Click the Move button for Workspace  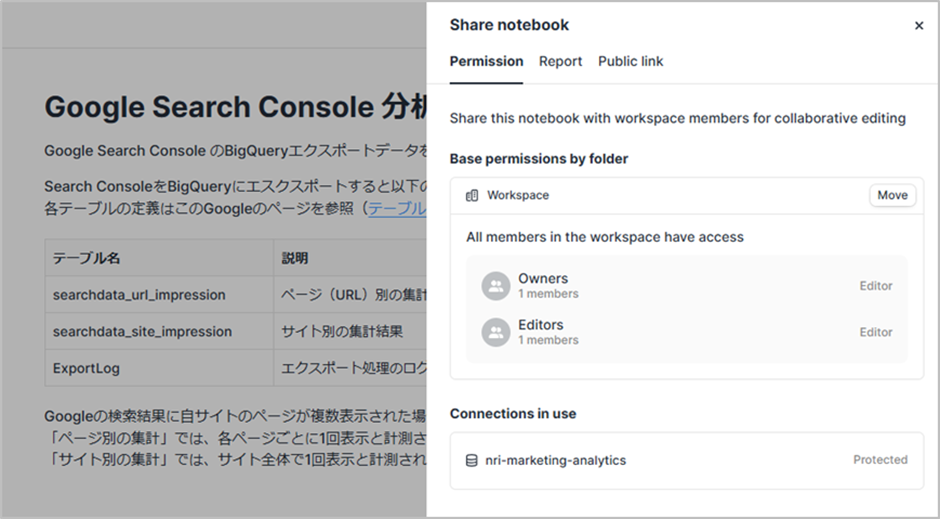tap(892, 195)
